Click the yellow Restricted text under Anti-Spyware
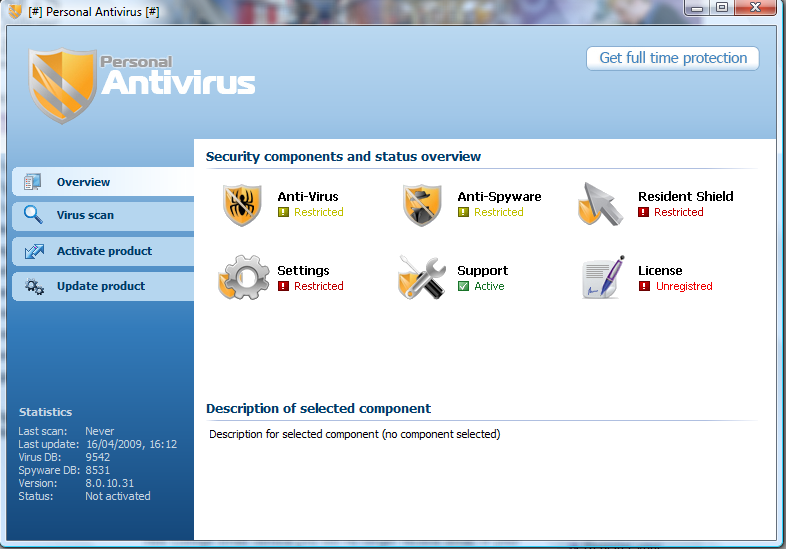Viewport: 786px width, 549px height. click(498, 212)
